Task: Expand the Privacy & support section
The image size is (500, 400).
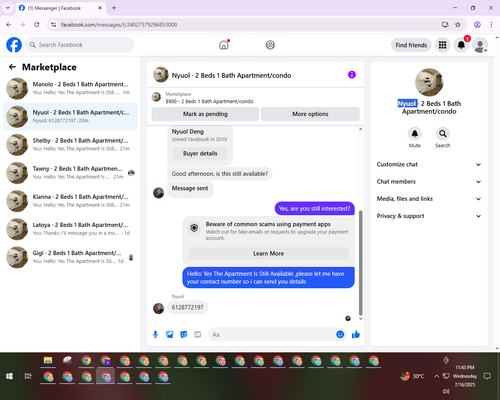Action: (x=429, y=216)
